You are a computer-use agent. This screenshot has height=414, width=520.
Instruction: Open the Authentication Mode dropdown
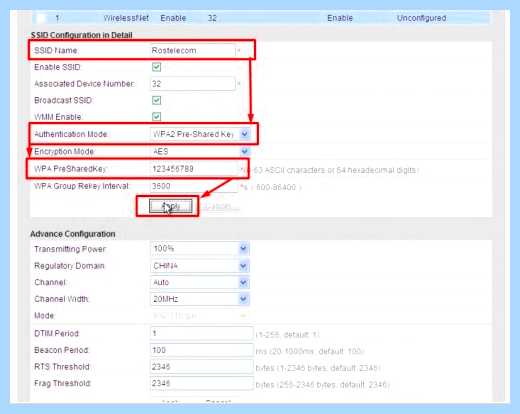click(x=200, y=134)
